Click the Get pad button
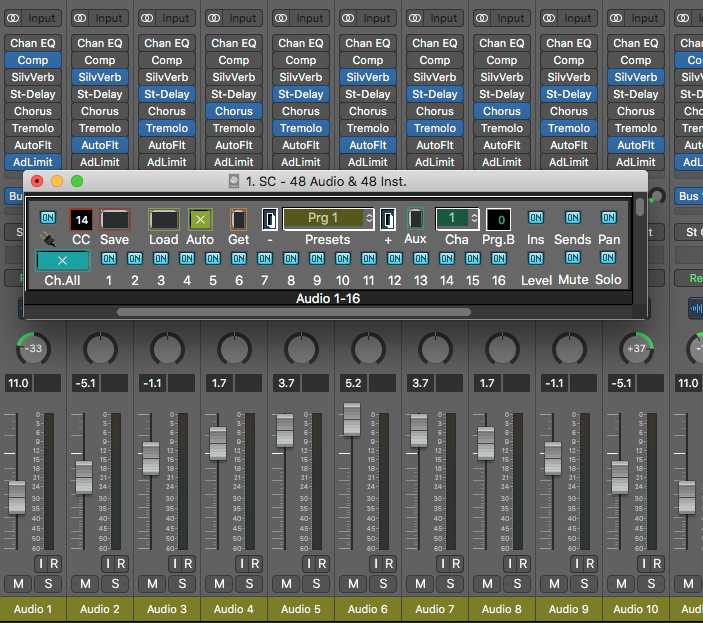Image resolution: width=703 pixels, height=623 pixels. 238,220
